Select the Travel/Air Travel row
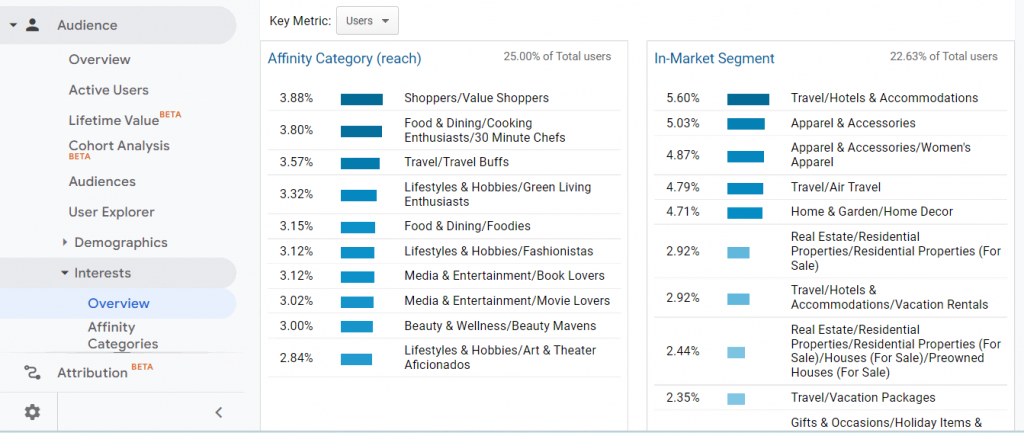 click(835, 187)
